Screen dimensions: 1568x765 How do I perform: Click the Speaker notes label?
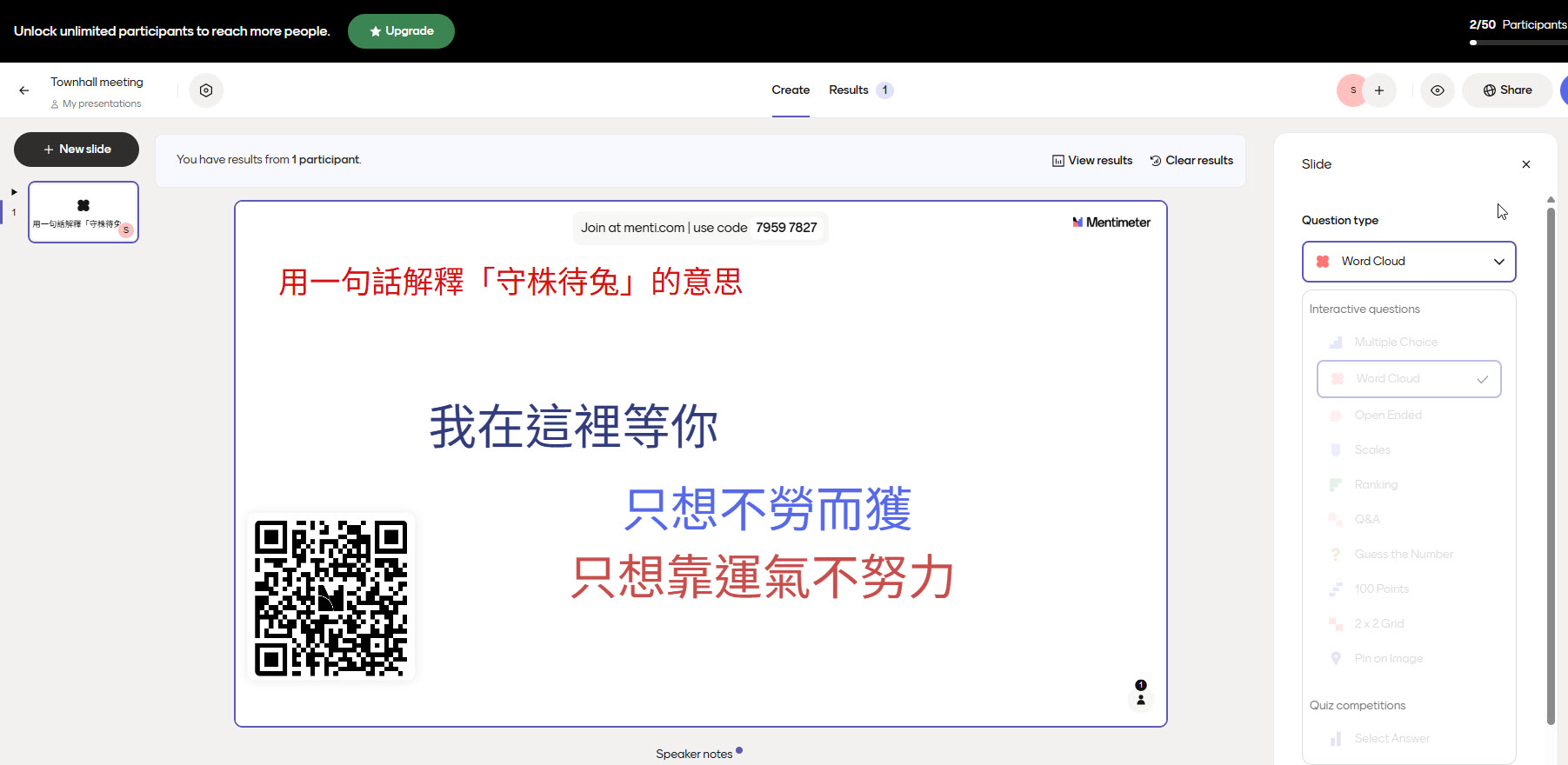[694, 754]
